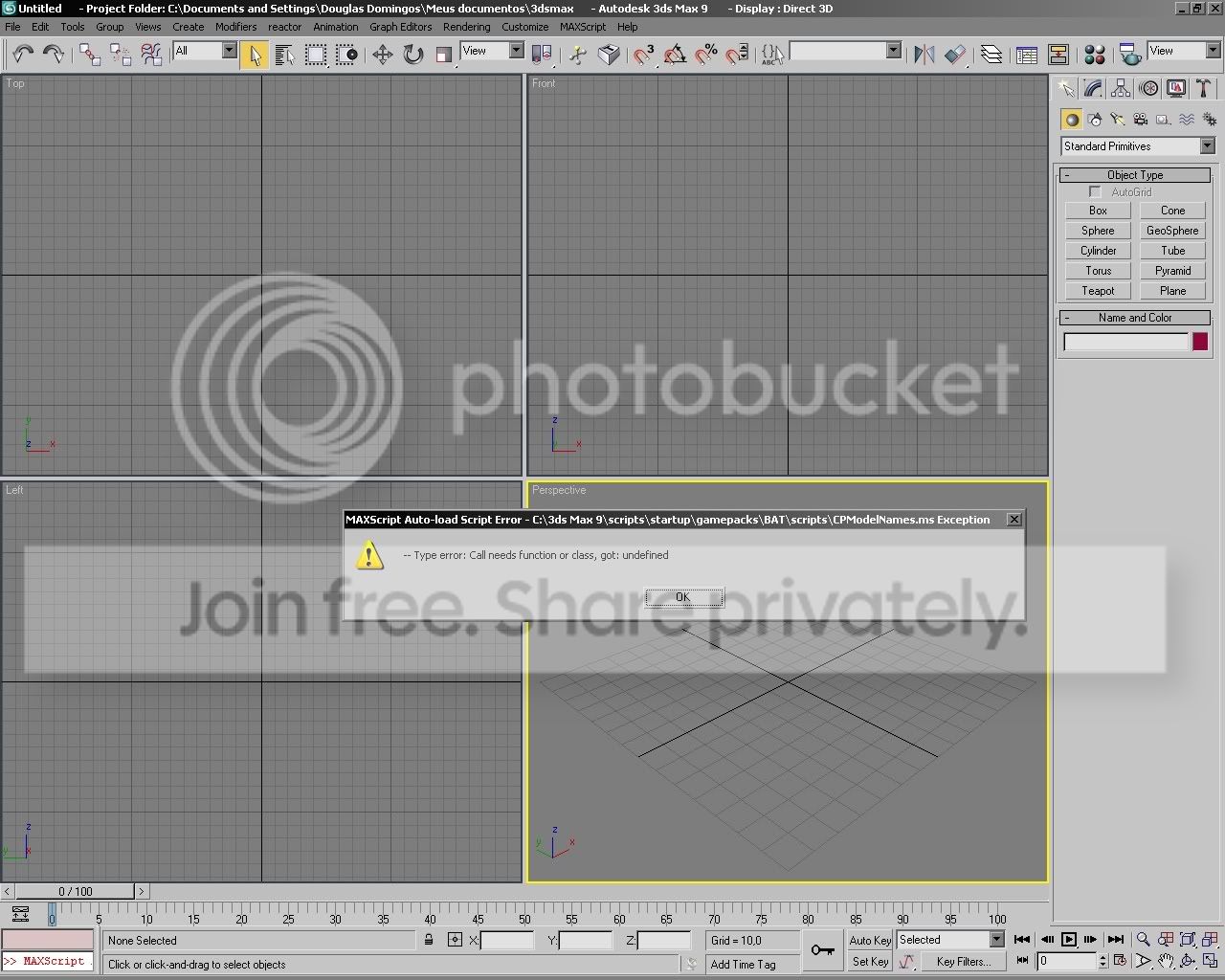1225x980 pixels.
Task: Toggle Key Mode next to frame field
Action: pyautogui.click(x=1022, y=961)
